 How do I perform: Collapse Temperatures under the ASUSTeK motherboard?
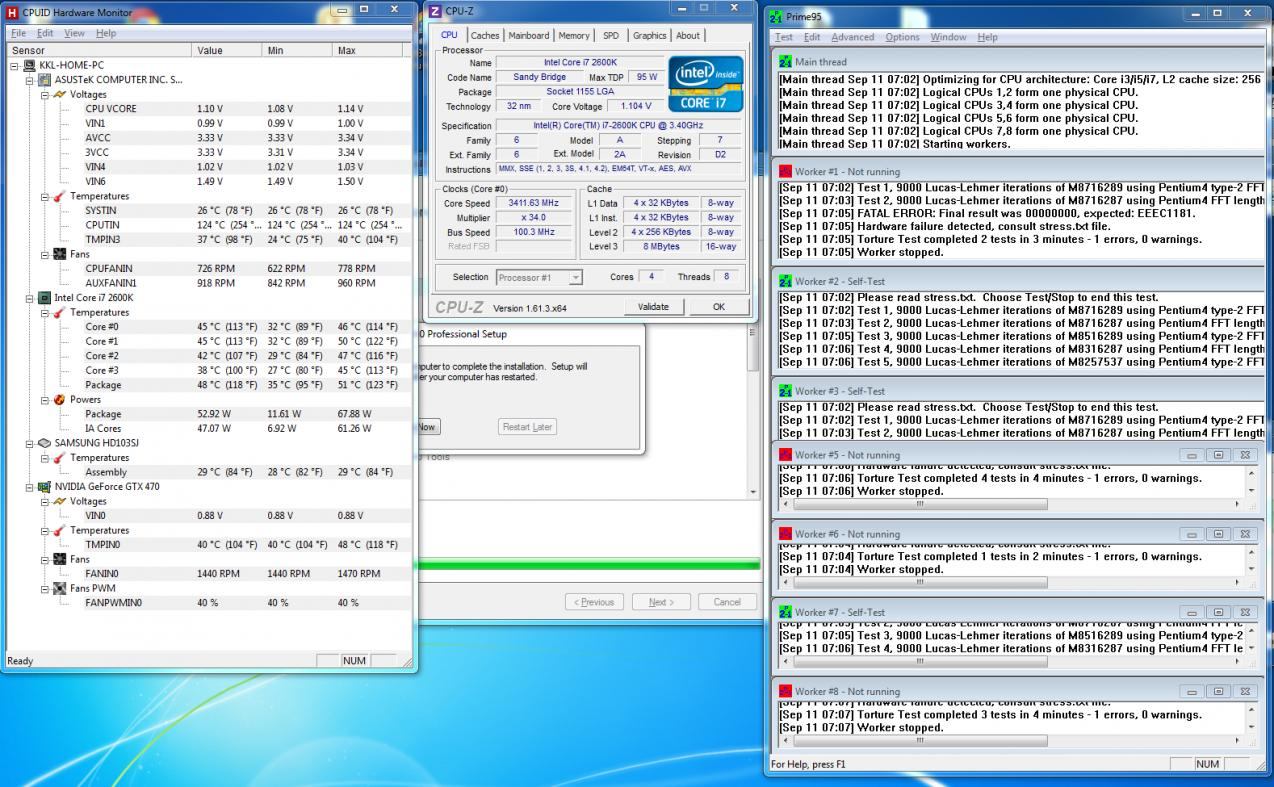point(45,197)
